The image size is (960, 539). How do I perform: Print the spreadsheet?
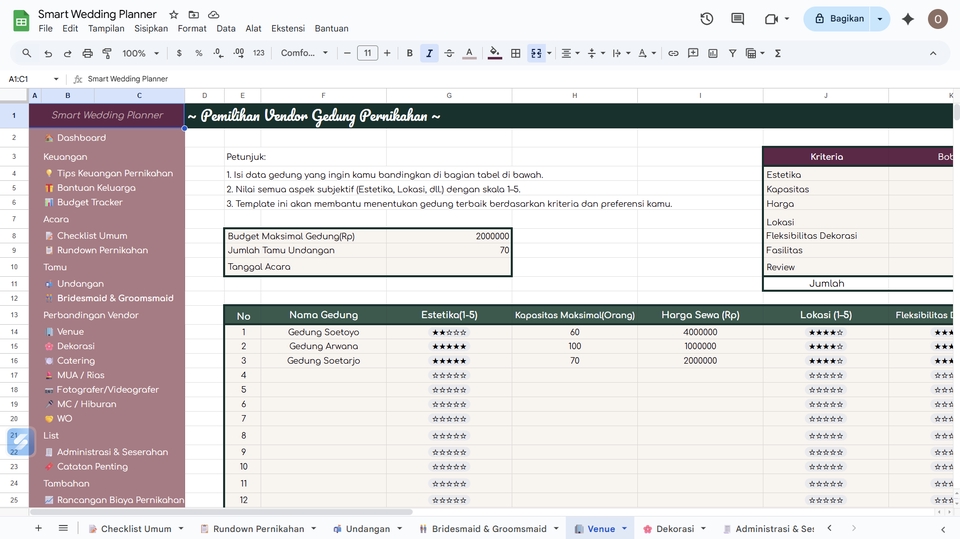click(88, 53)
